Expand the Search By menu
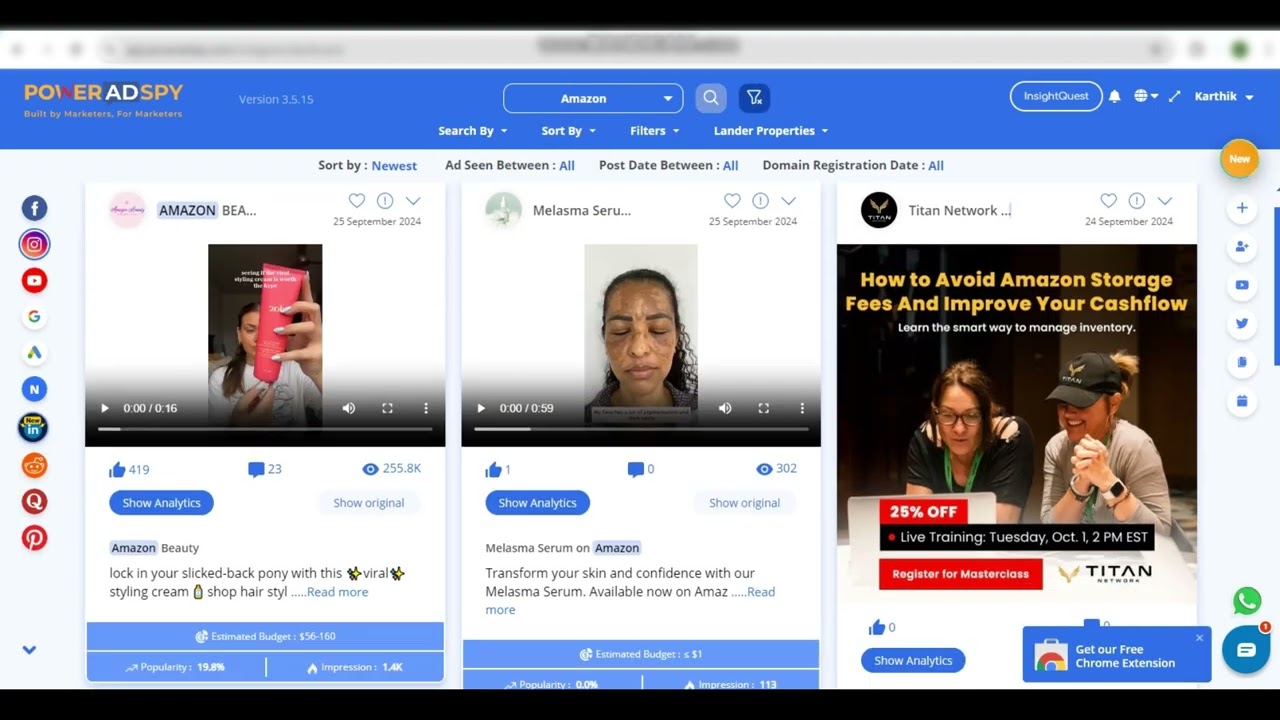1280x720 pixels. [x=472, y=131]
